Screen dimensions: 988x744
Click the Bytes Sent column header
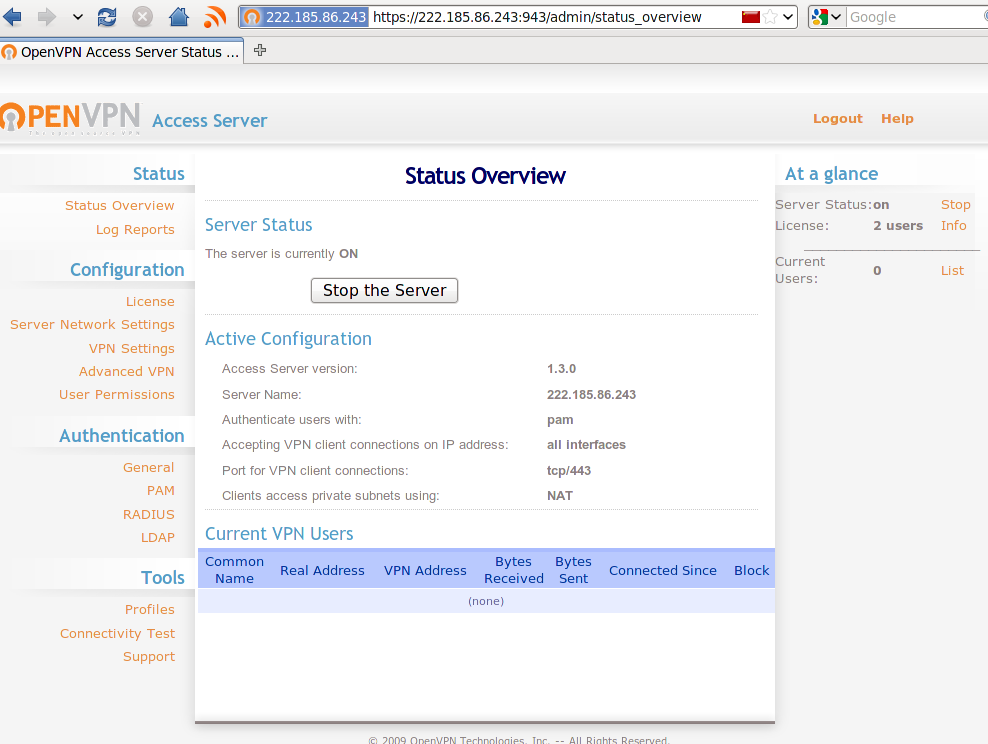point(573,570)
